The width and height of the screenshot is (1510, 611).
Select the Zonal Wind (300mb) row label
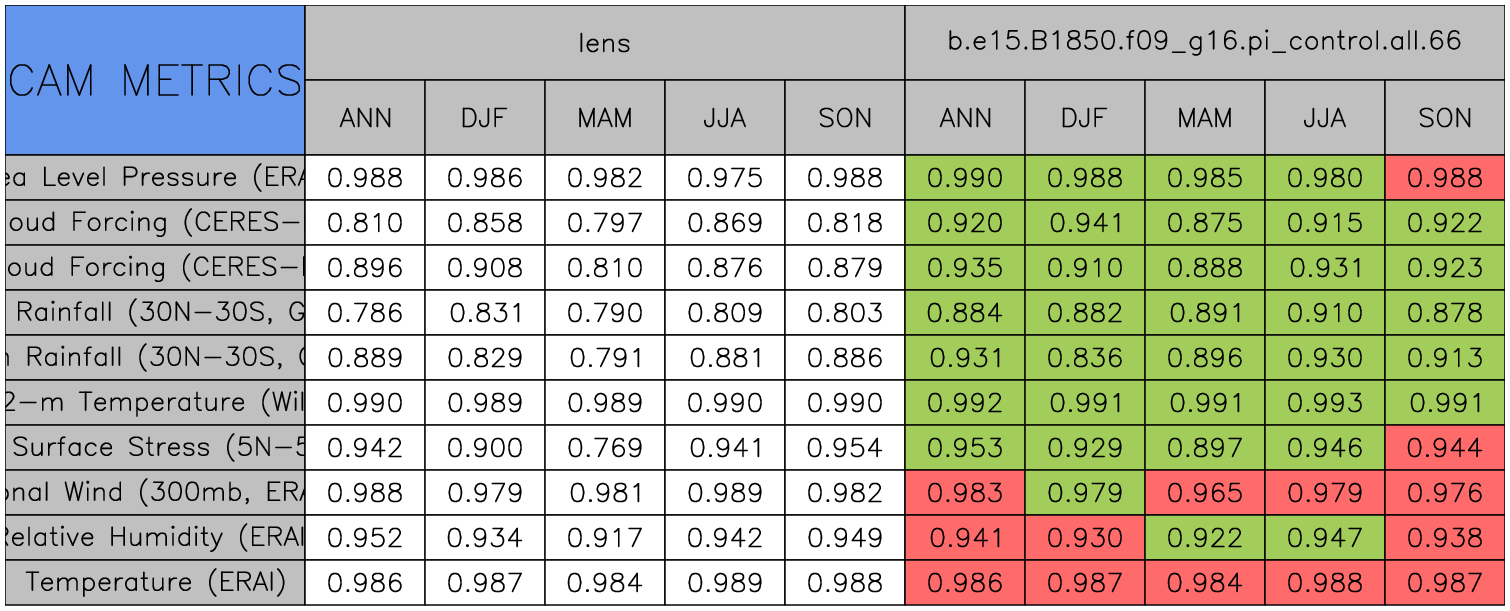(155, 493)
